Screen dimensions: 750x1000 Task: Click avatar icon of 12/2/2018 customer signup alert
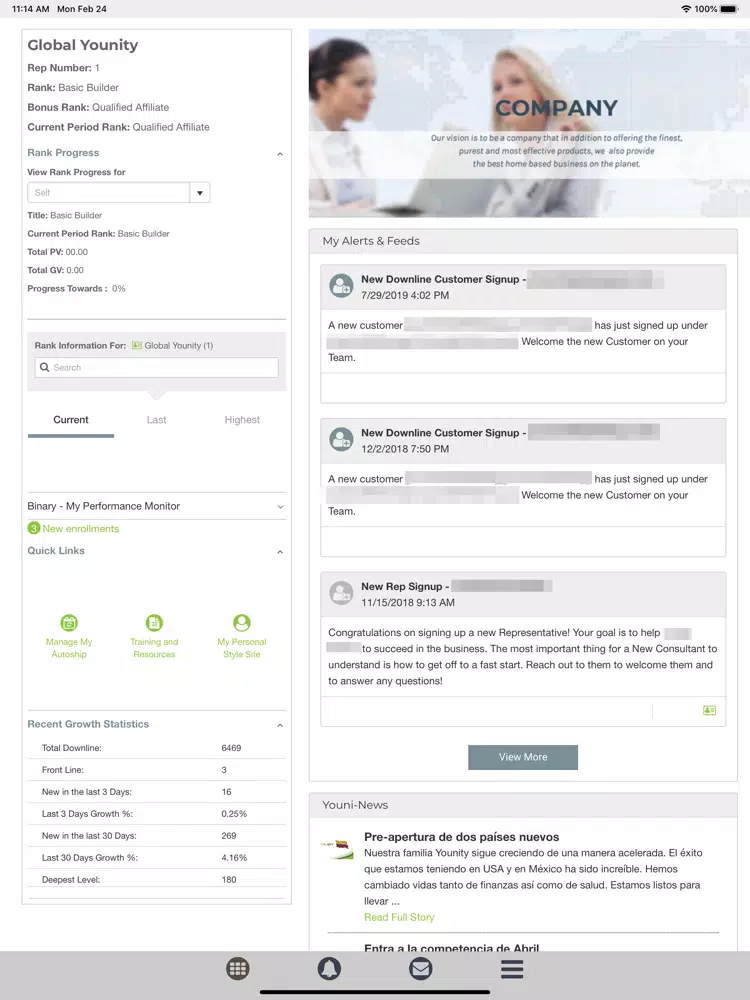(x=341, y=439)
